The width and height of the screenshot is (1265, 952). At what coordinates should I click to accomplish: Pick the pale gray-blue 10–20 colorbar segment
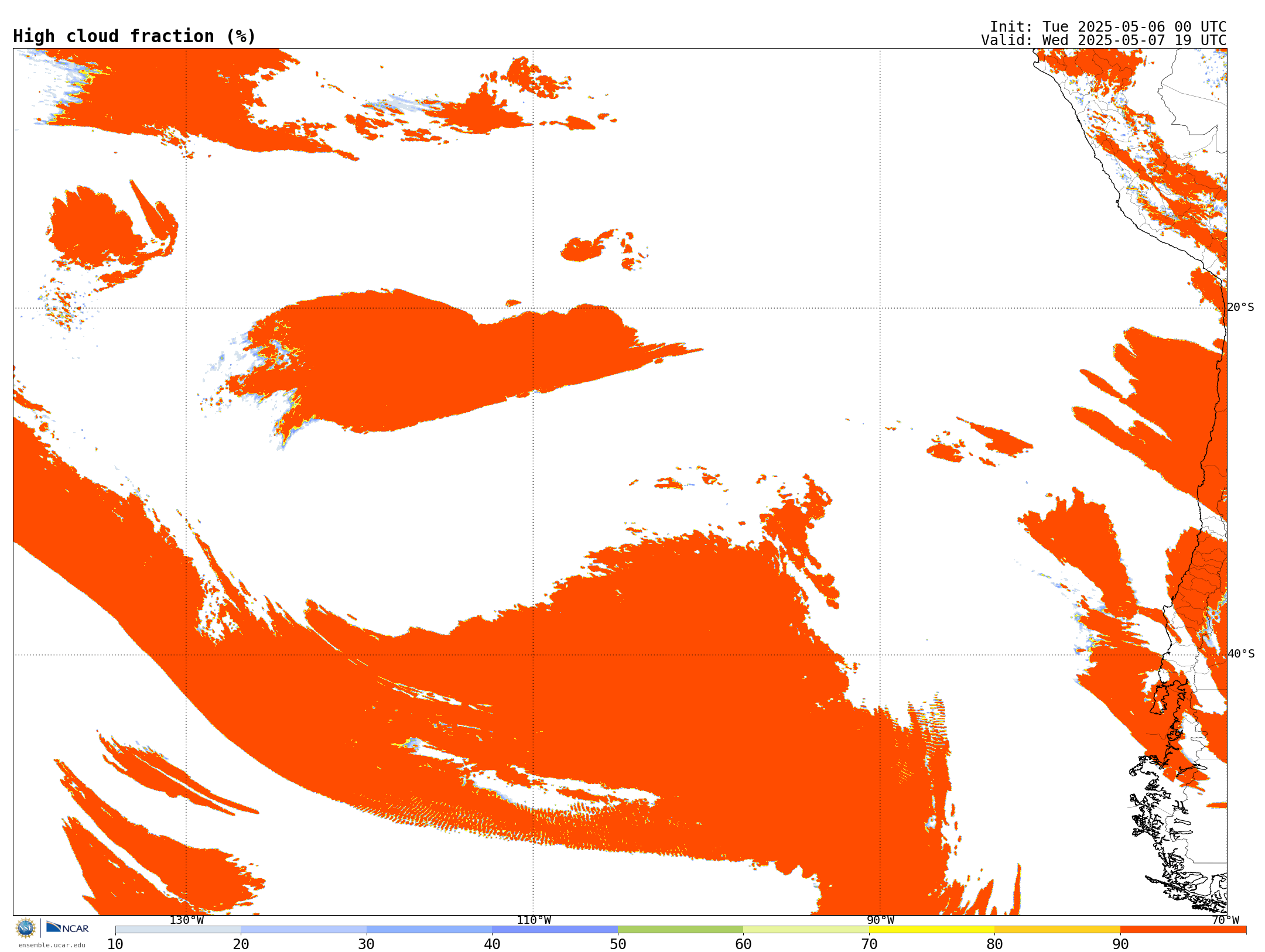click(x=178, y=930)
